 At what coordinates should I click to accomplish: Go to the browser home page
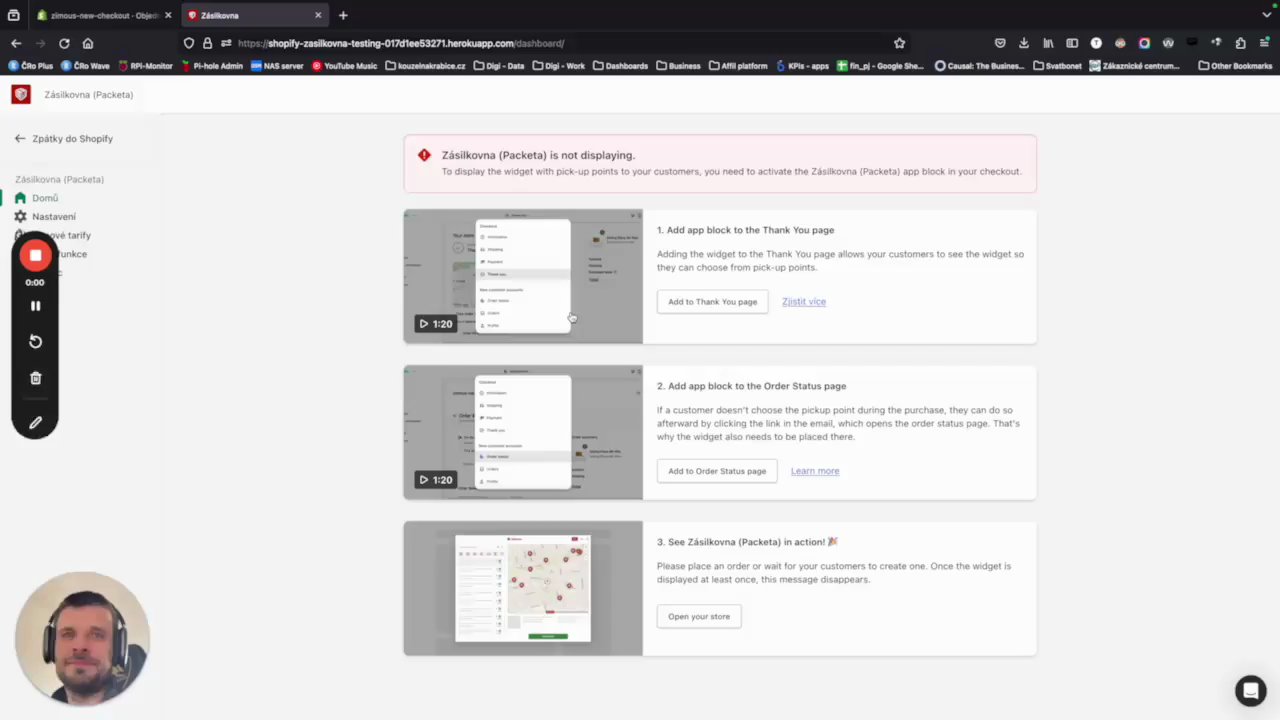[88, 43]
